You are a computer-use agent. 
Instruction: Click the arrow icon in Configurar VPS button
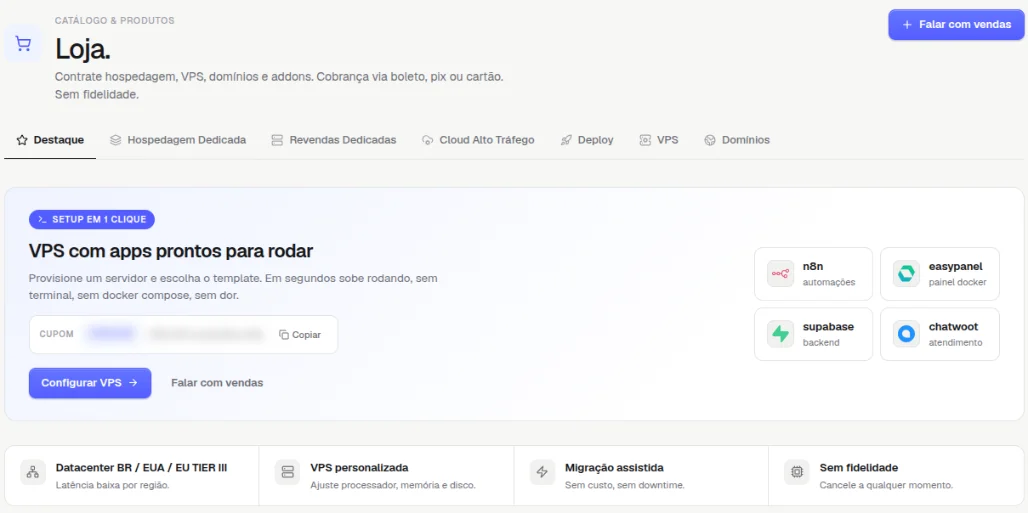coord(133,382)
